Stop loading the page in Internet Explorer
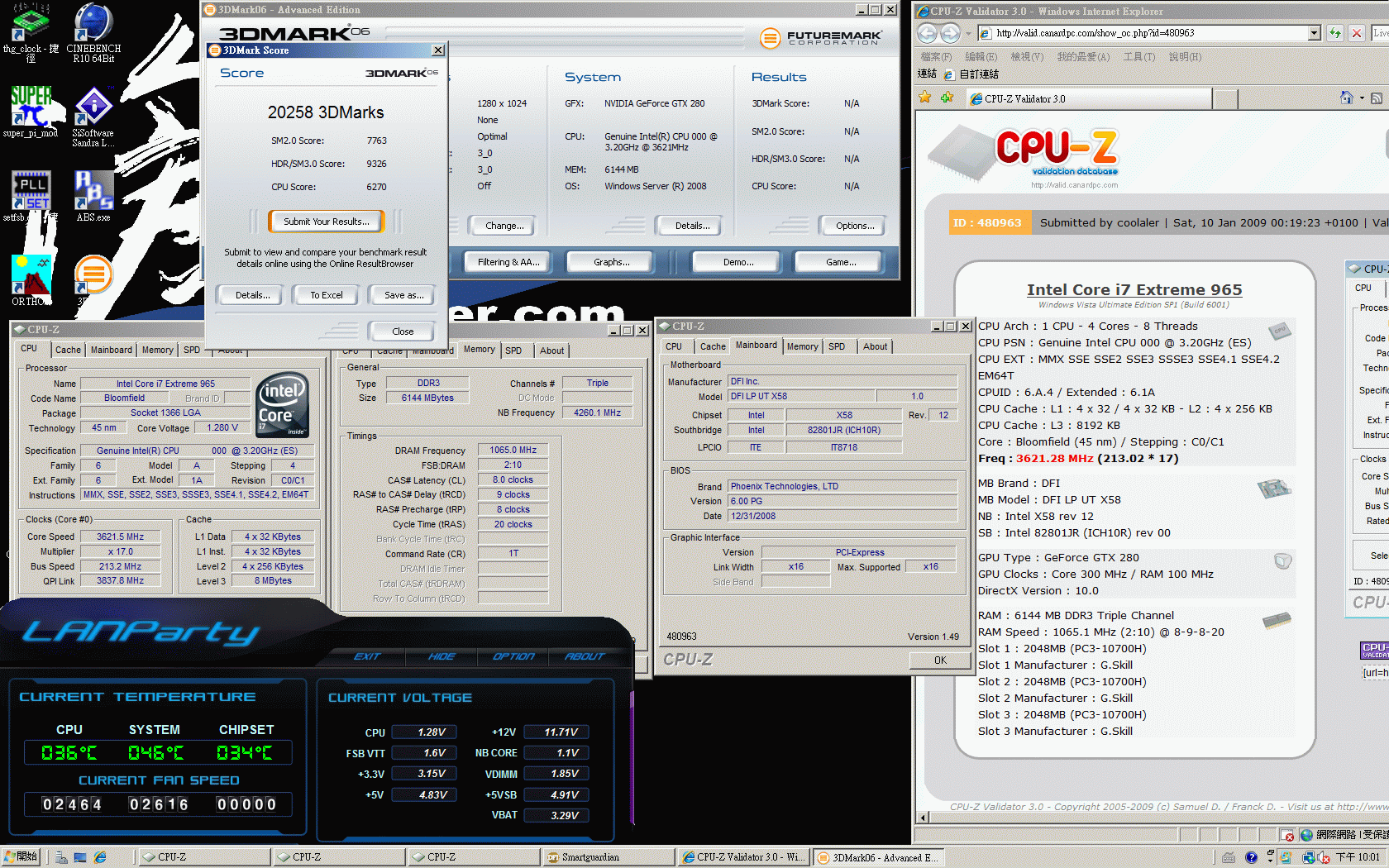 1356,33
